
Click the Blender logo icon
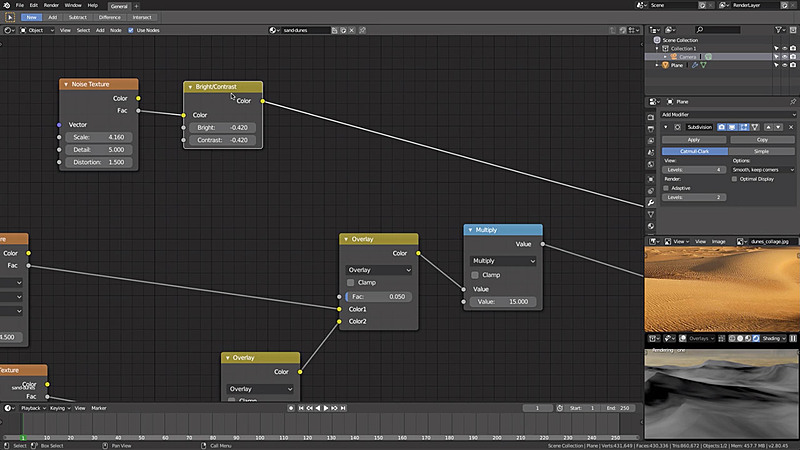click(7, 5)
